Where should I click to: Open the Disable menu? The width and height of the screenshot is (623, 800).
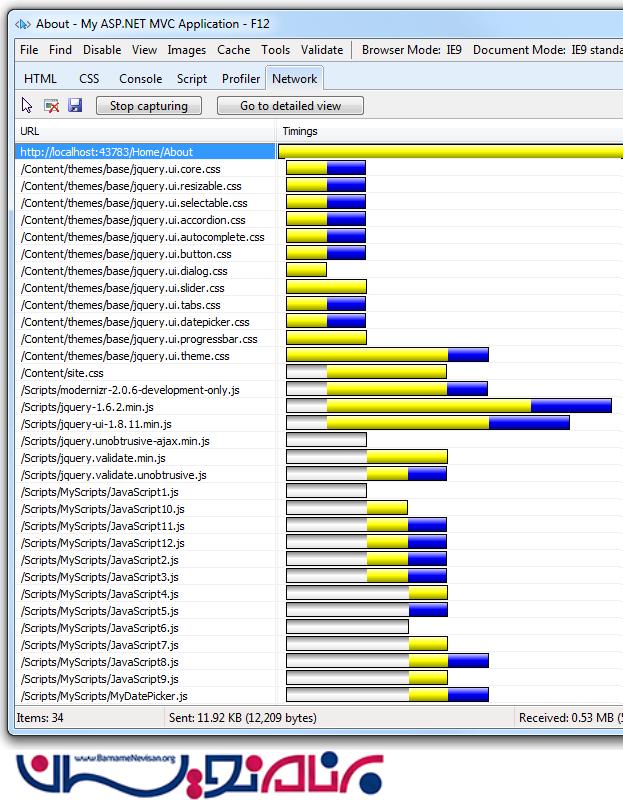click(102, 49)
